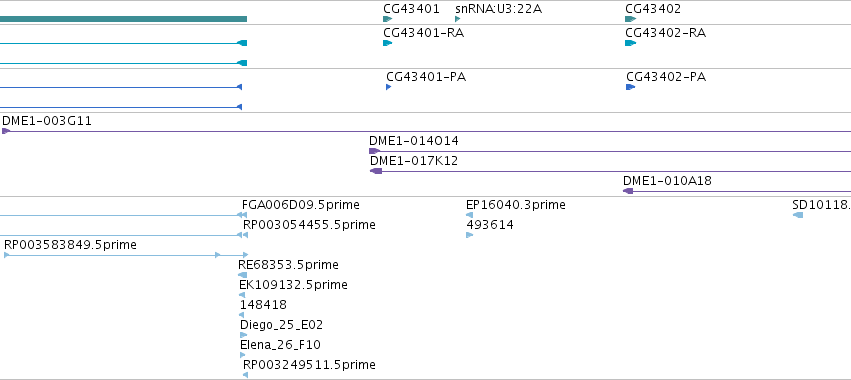Open the EK109132.5prime label

coord(293,284)
